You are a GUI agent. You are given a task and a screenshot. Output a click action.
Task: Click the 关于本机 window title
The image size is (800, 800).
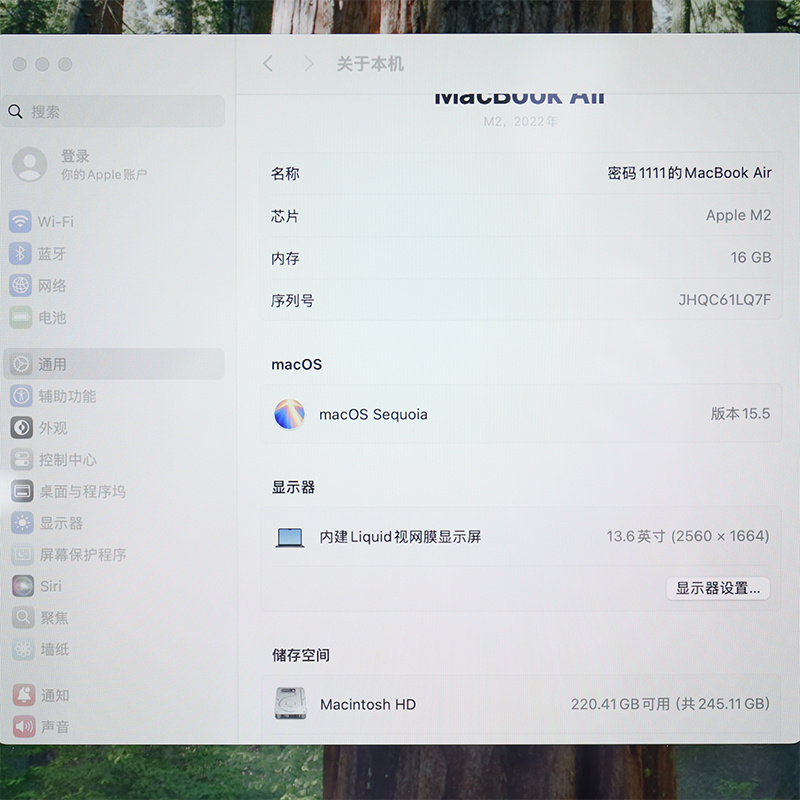(370, 64)
